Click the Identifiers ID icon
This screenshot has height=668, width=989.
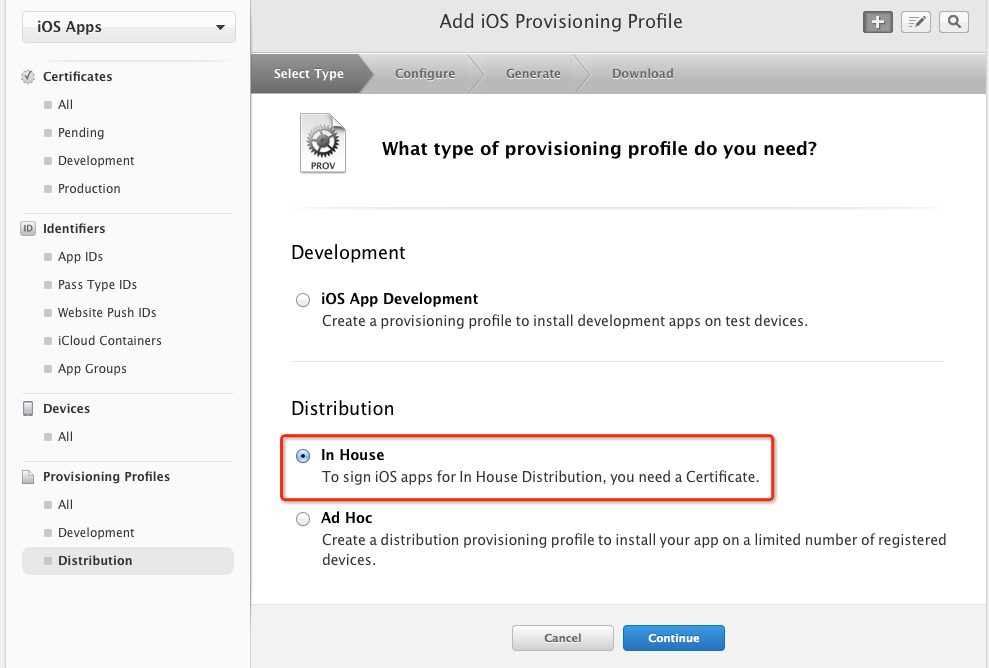(28, 229)
